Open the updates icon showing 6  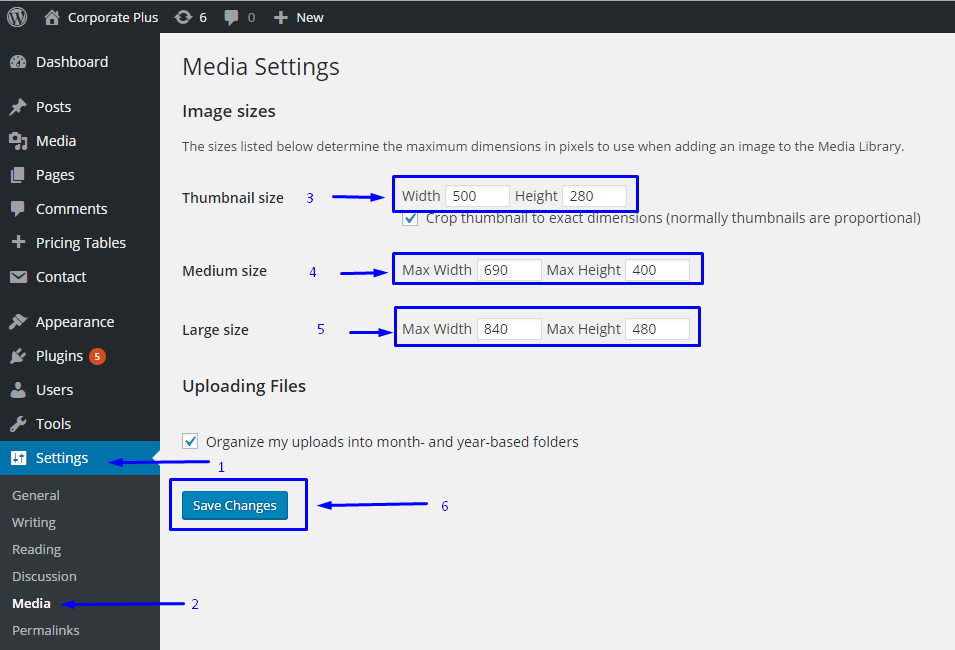pyautogui.click(x=183, y=18)
